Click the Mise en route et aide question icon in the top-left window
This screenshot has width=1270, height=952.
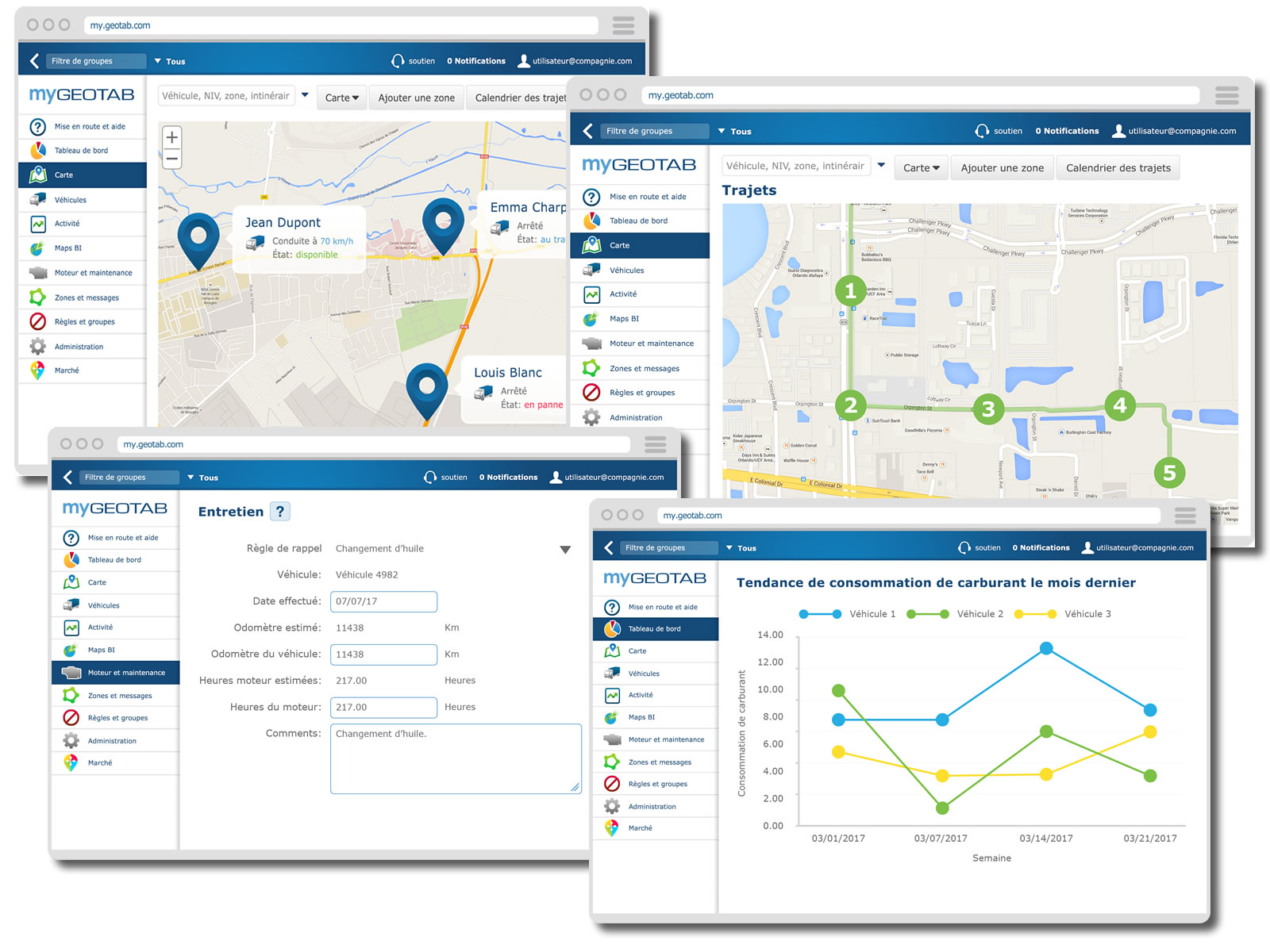coord(38,126)
